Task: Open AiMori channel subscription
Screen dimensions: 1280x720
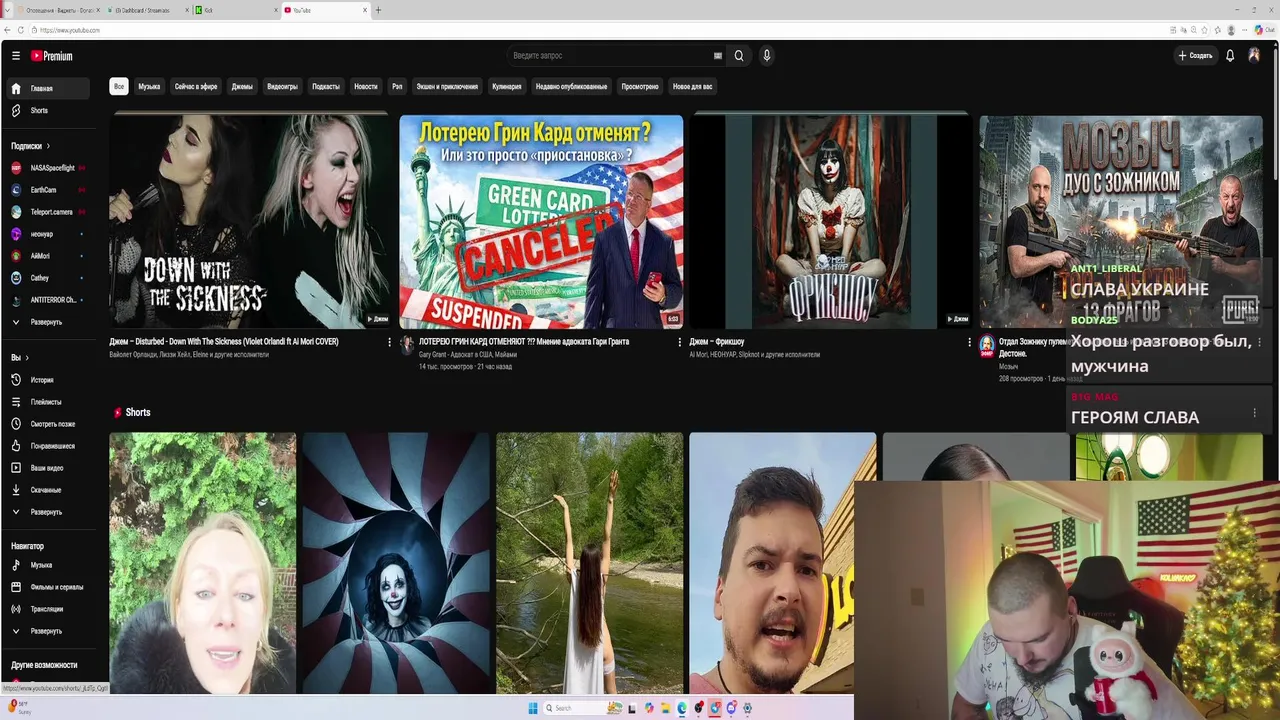Action: point(47,256)
